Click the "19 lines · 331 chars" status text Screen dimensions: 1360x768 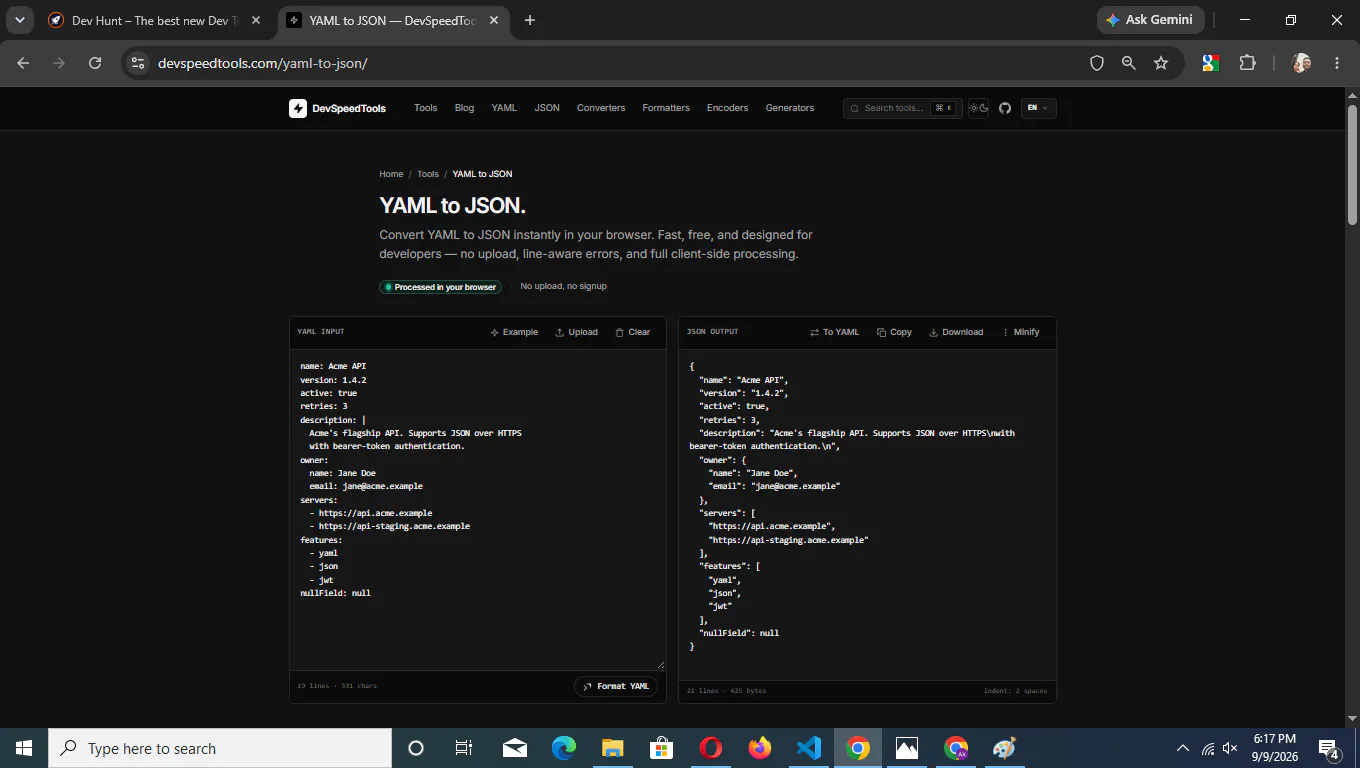(x=337, y=686)
